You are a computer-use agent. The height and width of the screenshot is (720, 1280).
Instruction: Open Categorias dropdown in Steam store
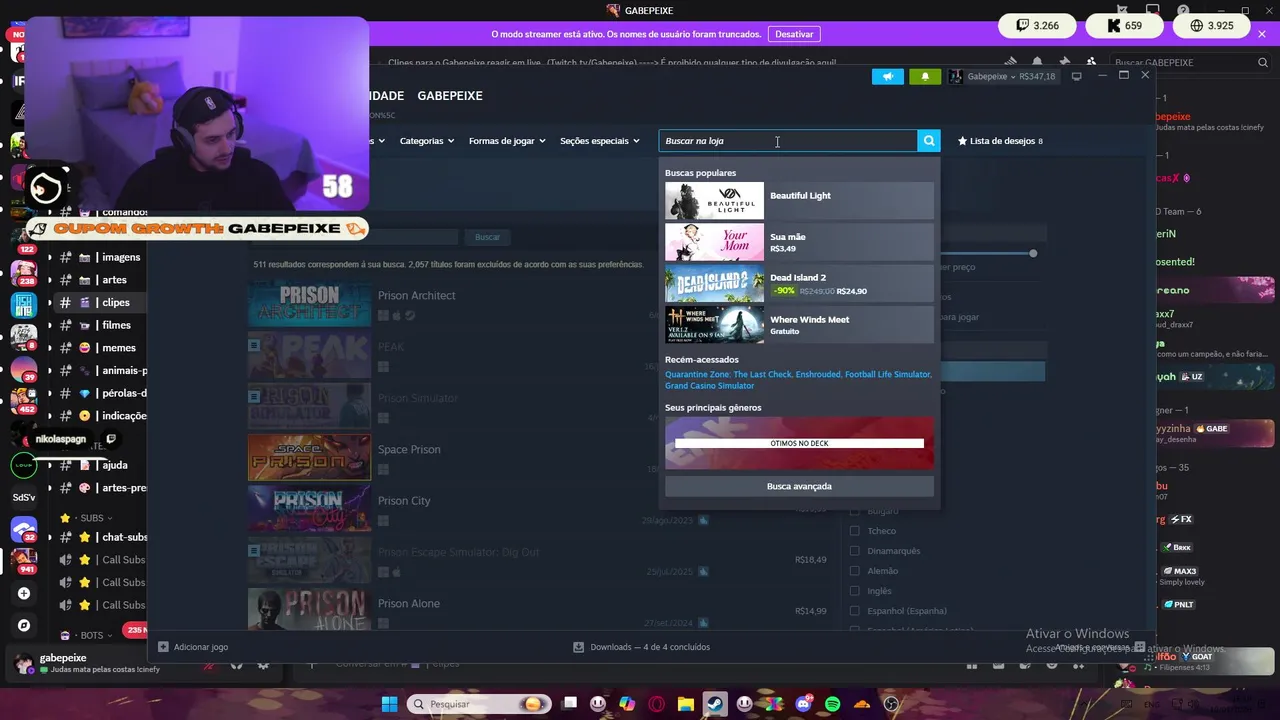click(x=427, y=141)
